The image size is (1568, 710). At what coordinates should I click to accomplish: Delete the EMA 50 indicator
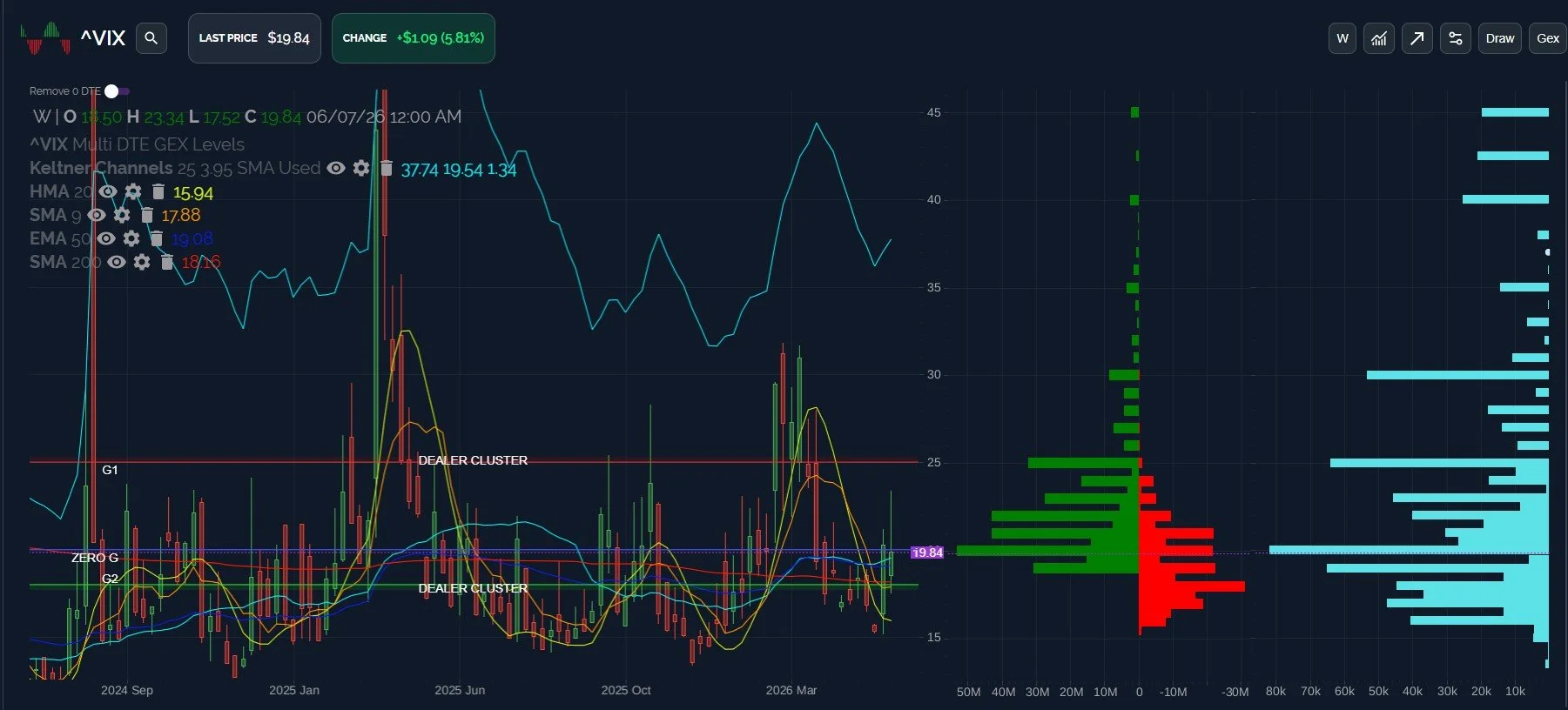click(157, 238)
